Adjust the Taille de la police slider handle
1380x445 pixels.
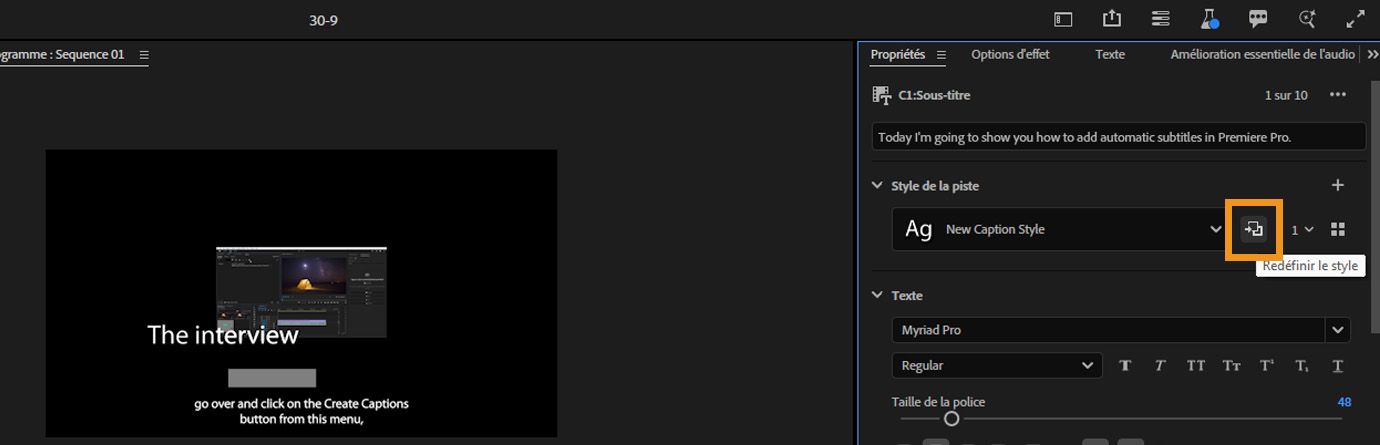coord(952,418)
